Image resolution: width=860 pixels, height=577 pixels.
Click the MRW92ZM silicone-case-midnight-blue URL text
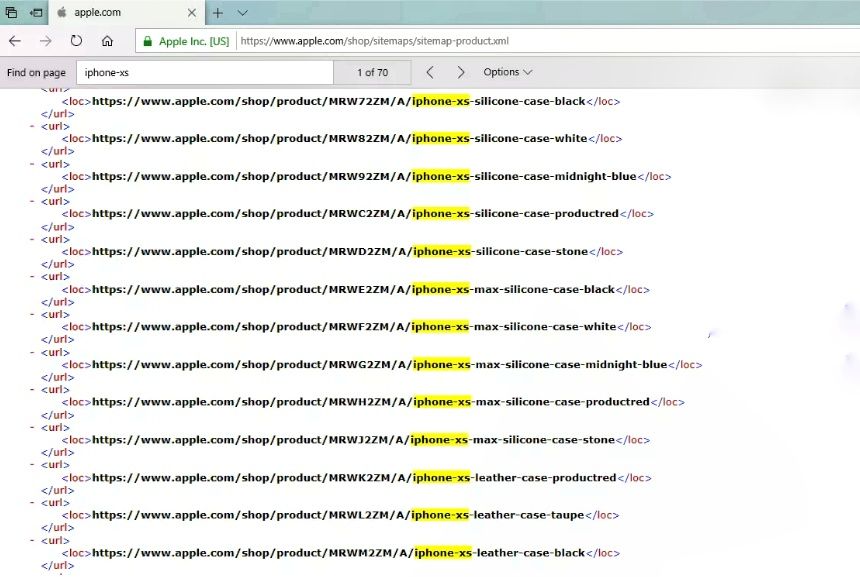[364, 177]
